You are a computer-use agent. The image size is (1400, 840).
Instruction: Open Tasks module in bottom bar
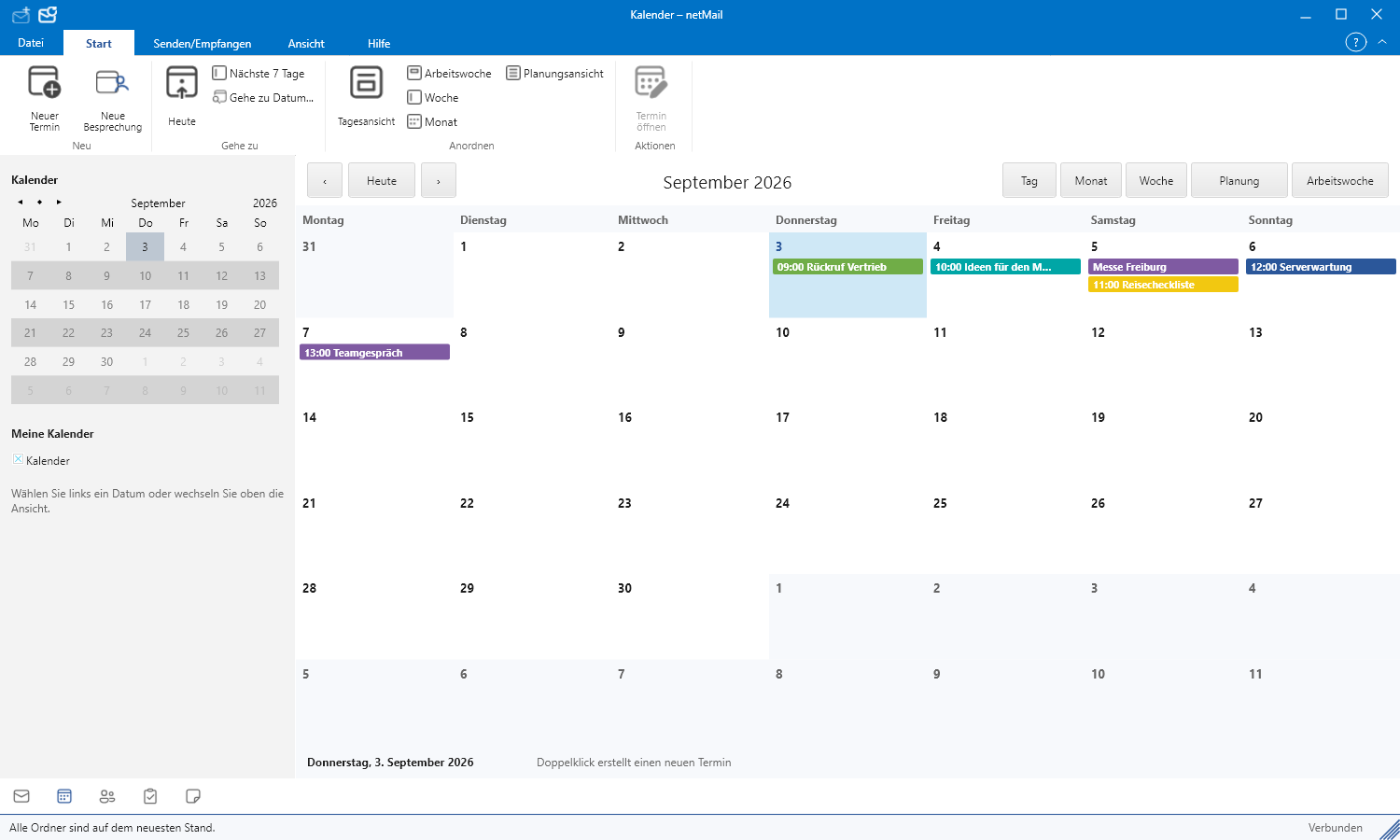(x=150, y=796)
